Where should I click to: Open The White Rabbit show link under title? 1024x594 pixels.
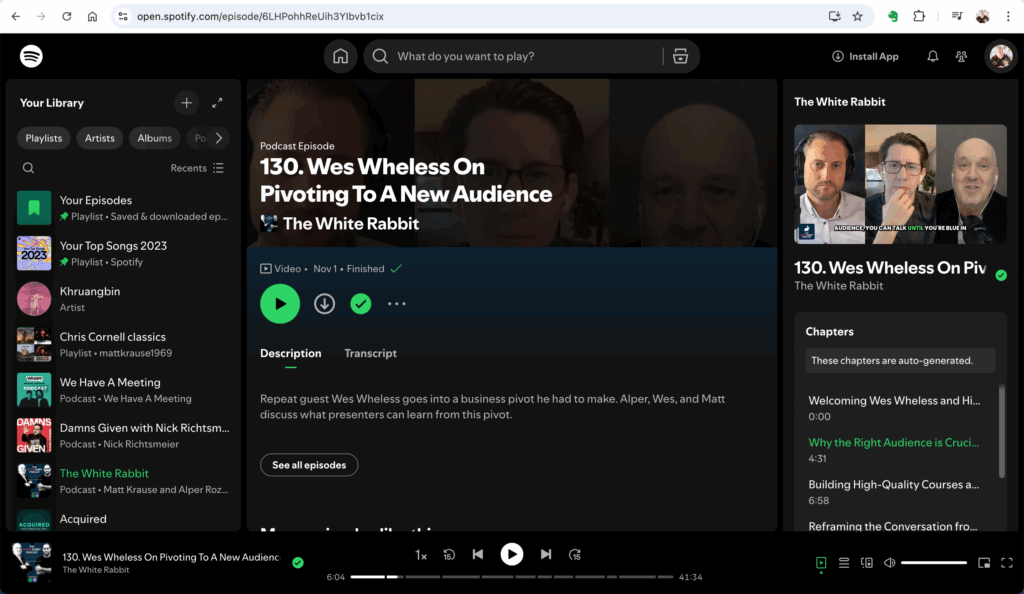(350, 224)
